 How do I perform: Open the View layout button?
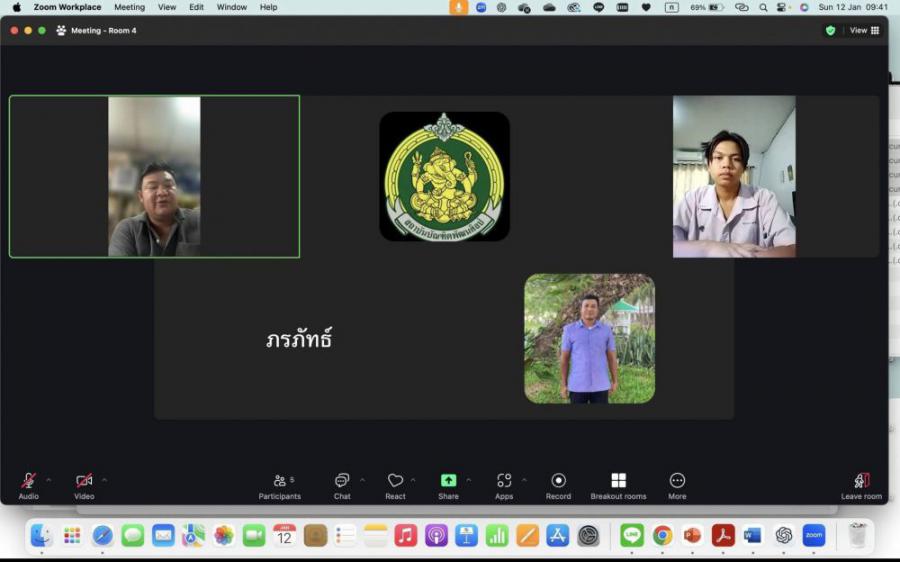[x=864, y=30]
